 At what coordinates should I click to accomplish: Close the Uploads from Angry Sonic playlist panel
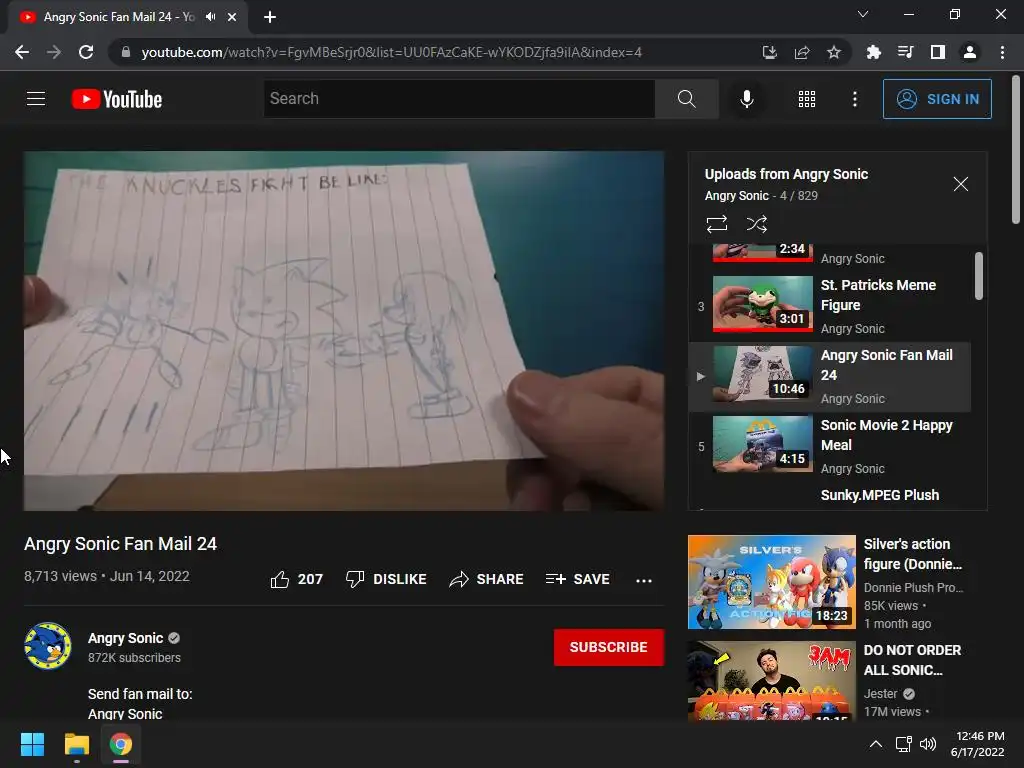pyautogui.click(x=961, y=184)
